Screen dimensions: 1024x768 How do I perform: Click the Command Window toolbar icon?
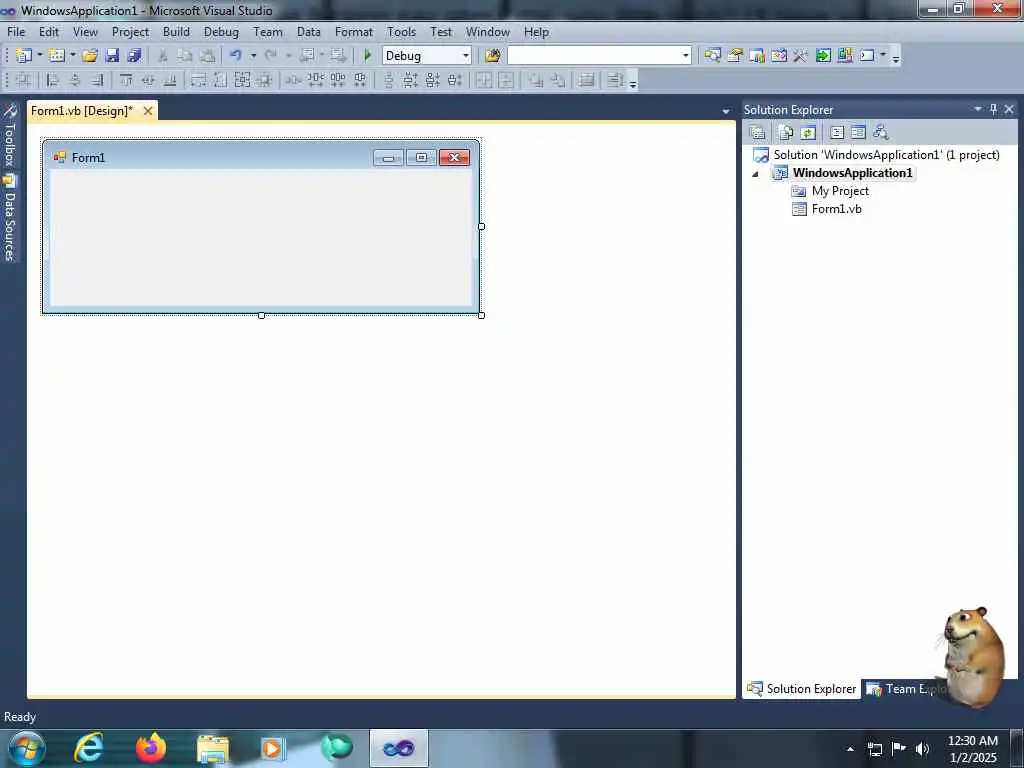(x=867, y=56)
